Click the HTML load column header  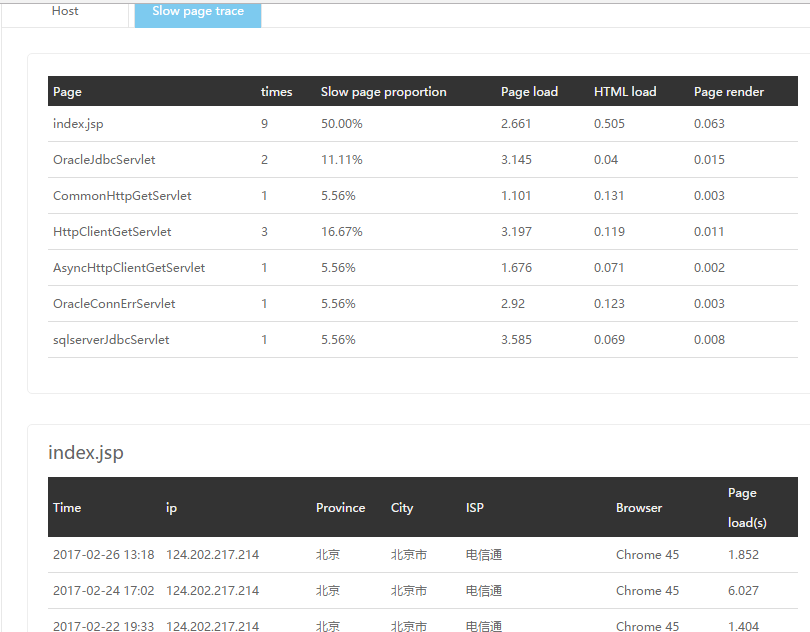tap(625, 92)
